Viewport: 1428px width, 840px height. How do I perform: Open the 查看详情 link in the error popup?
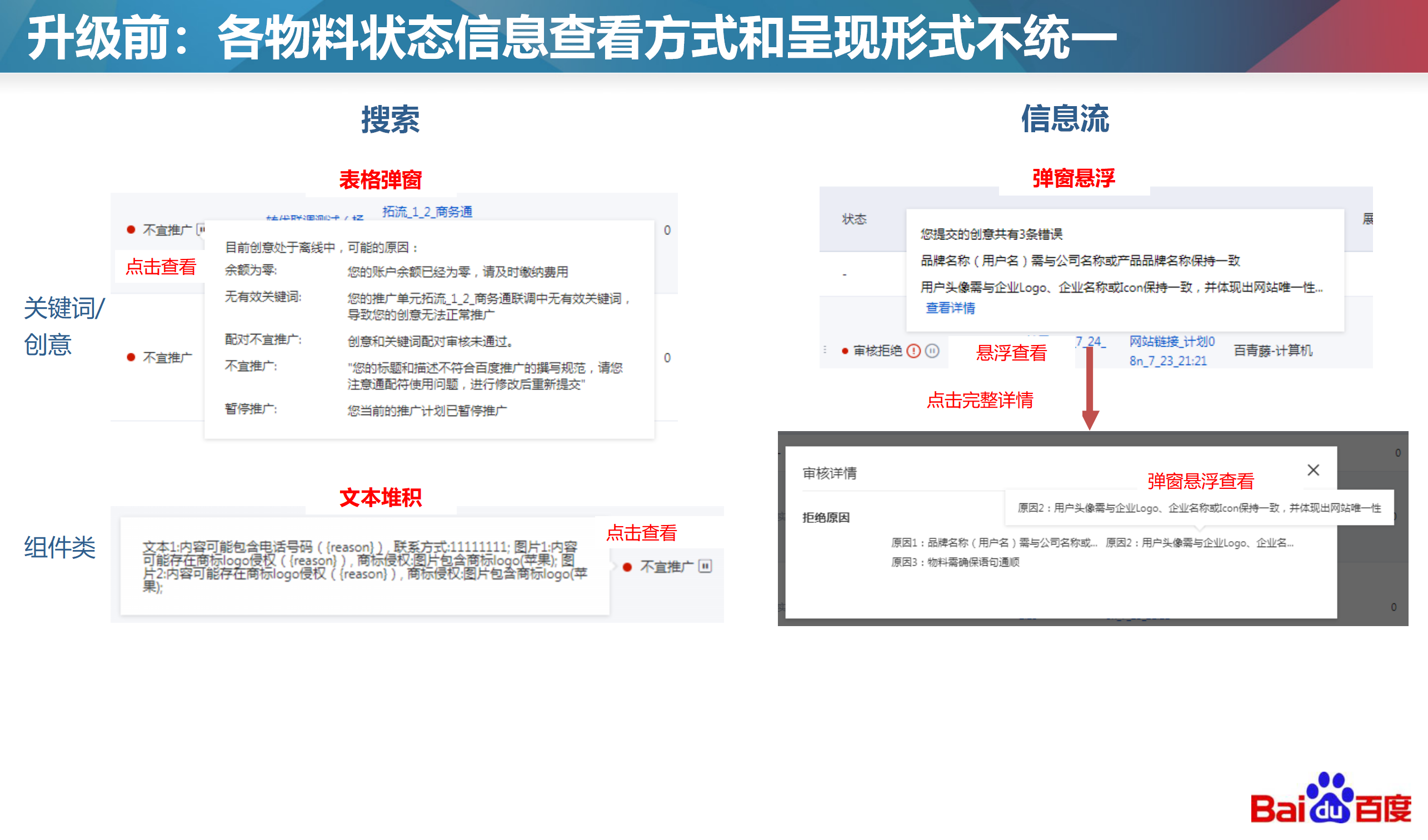[950, 308]
